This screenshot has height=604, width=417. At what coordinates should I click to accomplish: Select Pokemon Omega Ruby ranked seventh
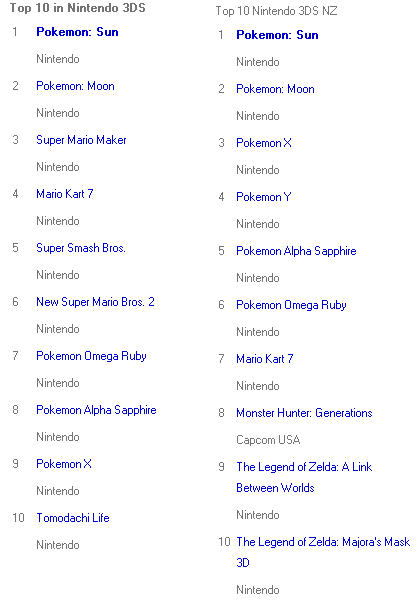(91, 356)
